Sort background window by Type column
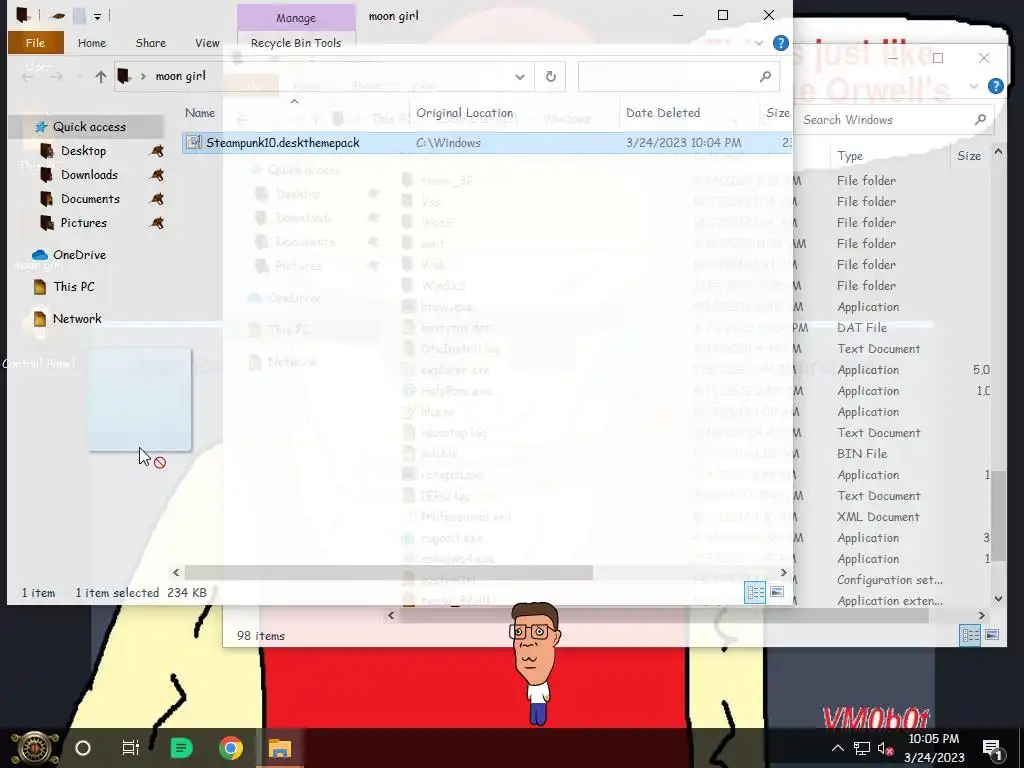 850,156
